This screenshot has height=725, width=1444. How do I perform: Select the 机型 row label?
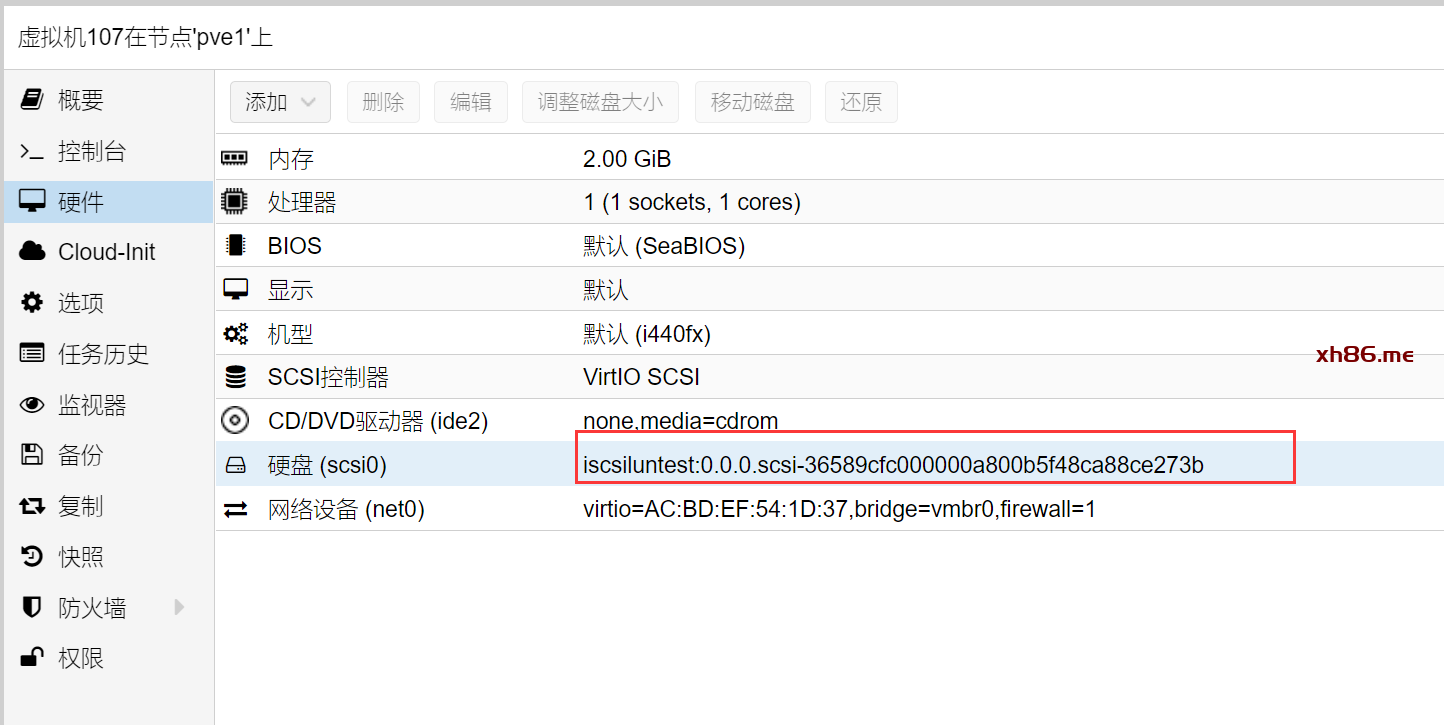click(x=291, y=334)
